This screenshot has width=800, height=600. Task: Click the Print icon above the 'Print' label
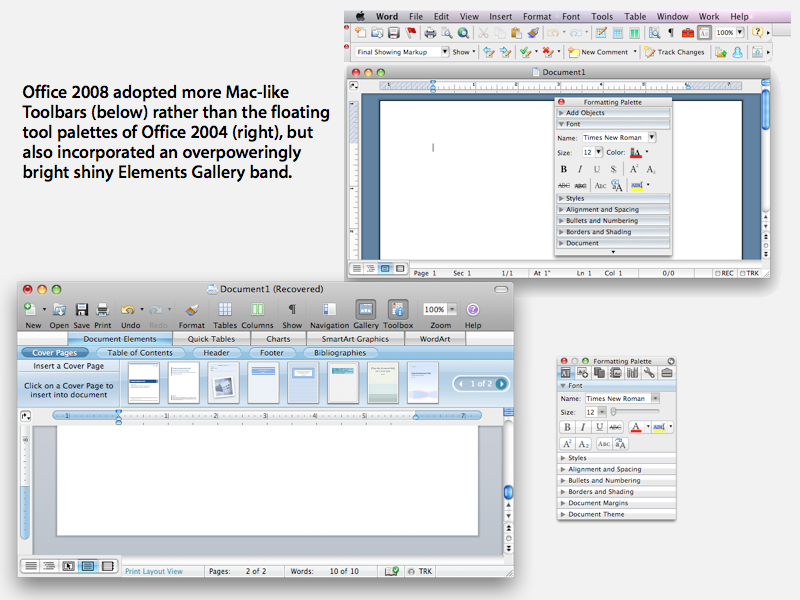coord(103,309)
